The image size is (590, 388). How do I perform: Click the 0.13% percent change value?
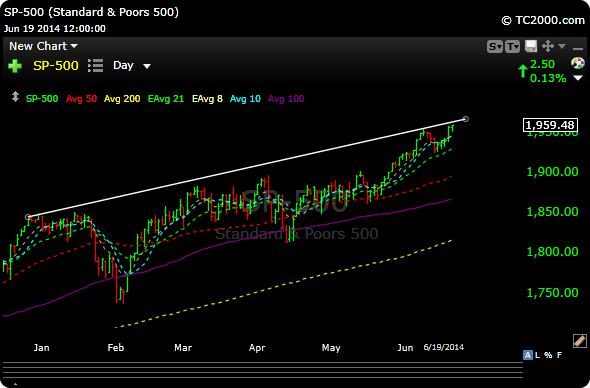click(x=548, y=78)
